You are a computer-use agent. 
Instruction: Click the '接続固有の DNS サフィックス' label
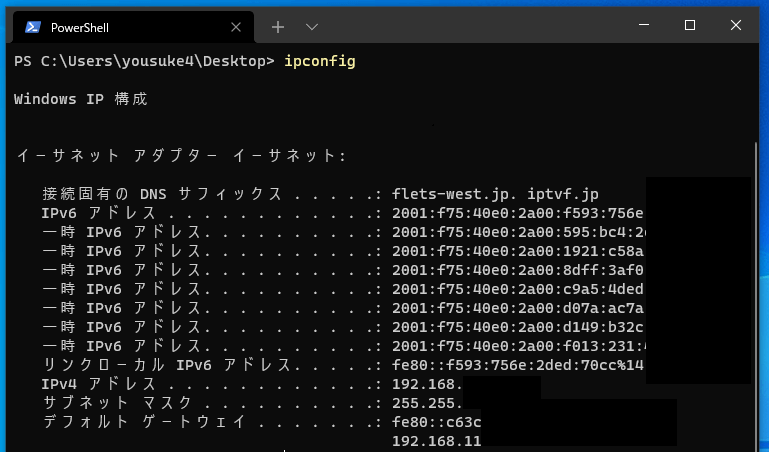(162, 194)
